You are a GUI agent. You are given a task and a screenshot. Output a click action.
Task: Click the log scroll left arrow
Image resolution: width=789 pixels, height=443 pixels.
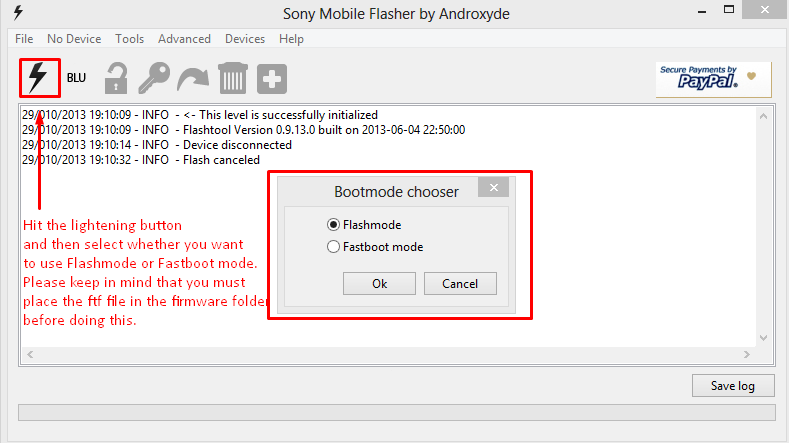click(30, 354)
